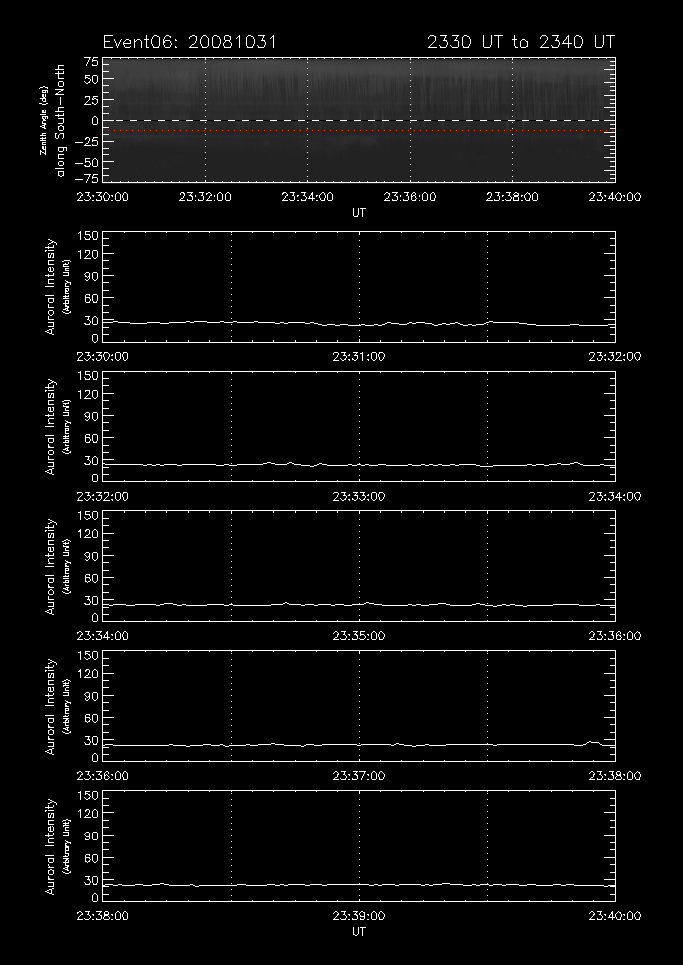
Task: Click the keogram y-axis tick label "50"
Action: pos(90,79)
